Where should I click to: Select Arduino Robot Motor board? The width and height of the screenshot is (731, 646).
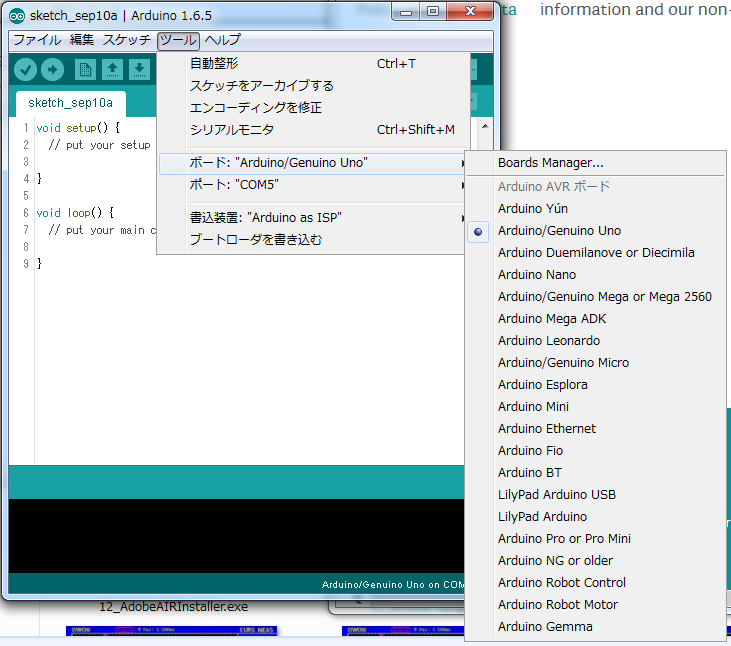tap(595, 605)
